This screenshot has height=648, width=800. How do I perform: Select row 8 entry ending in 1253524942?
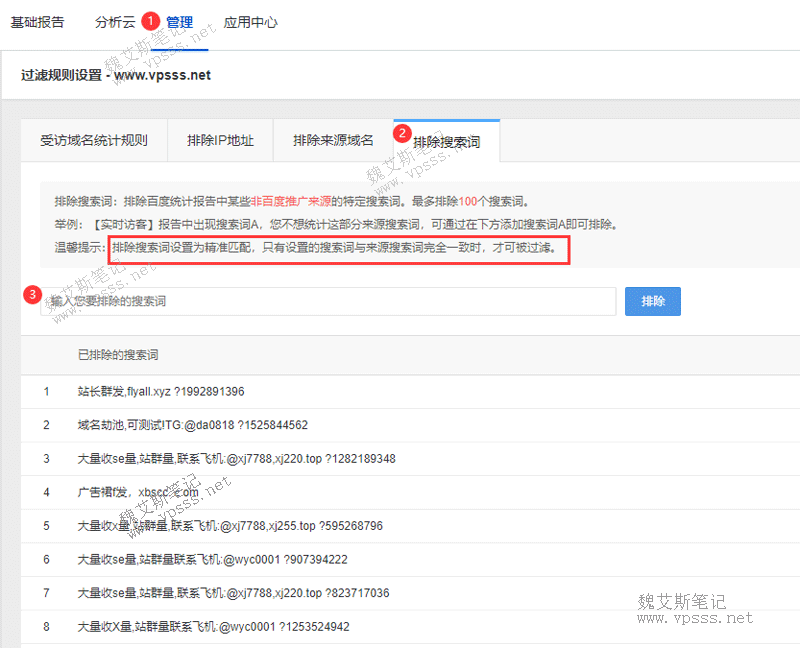tap(213, 627)
